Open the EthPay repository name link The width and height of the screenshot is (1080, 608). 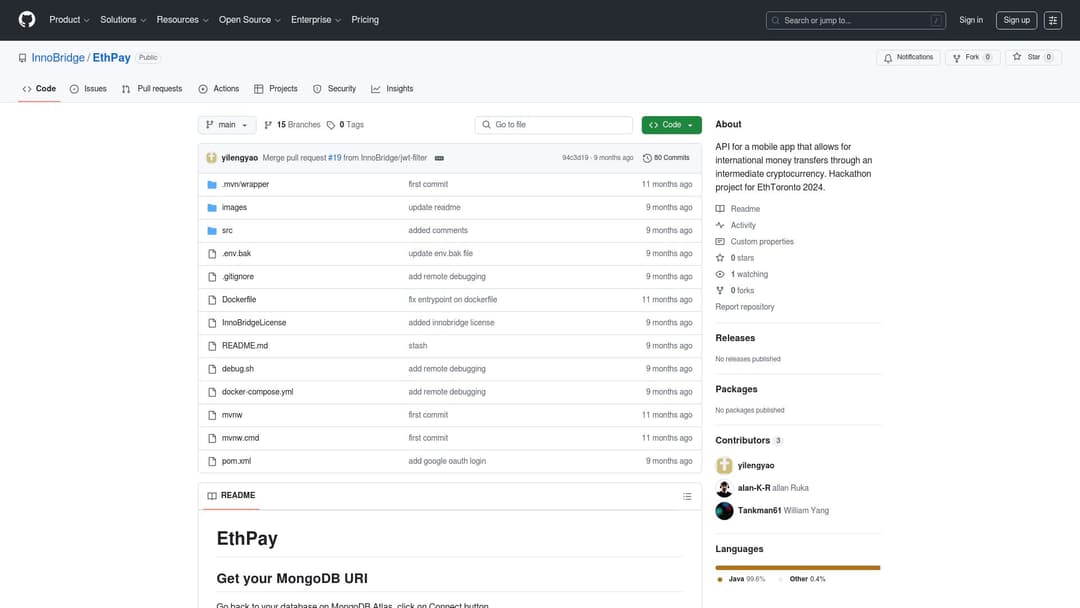click(112, 58)
